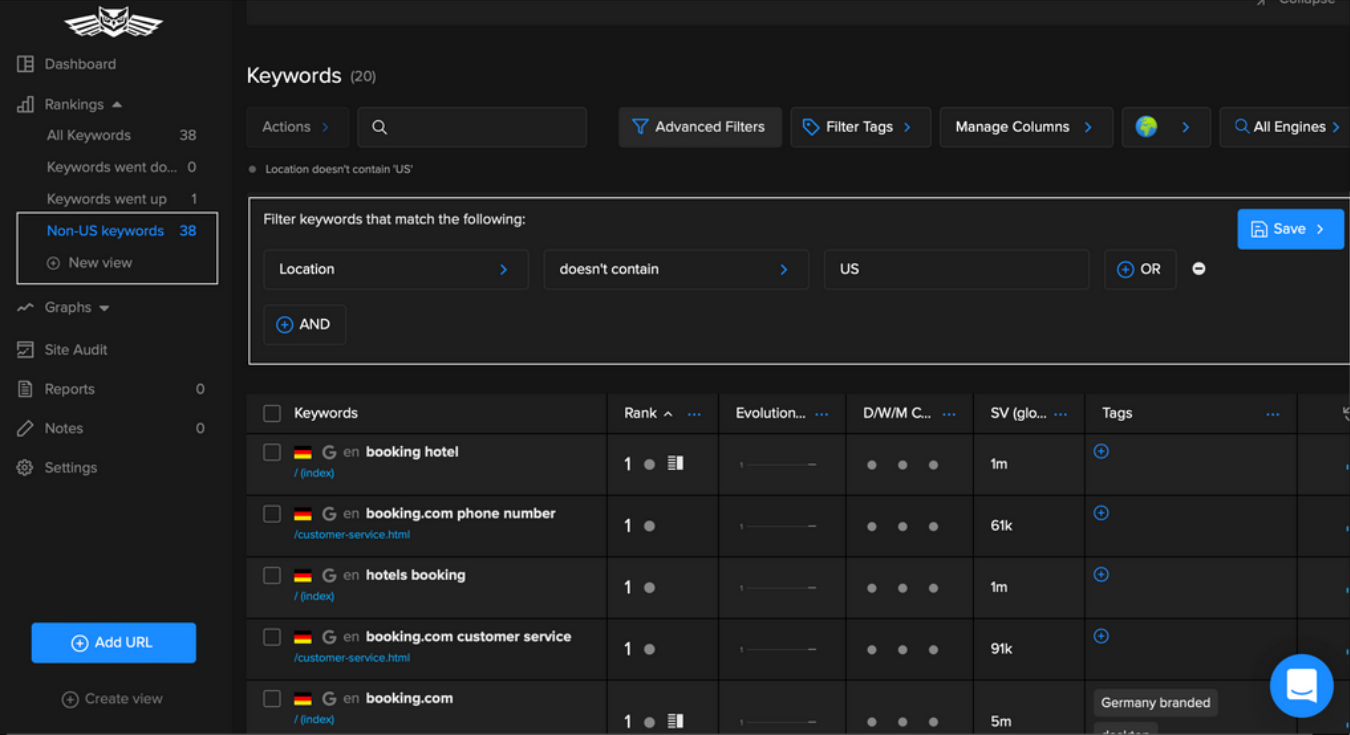Click the keyword search field

coord(472,127)
